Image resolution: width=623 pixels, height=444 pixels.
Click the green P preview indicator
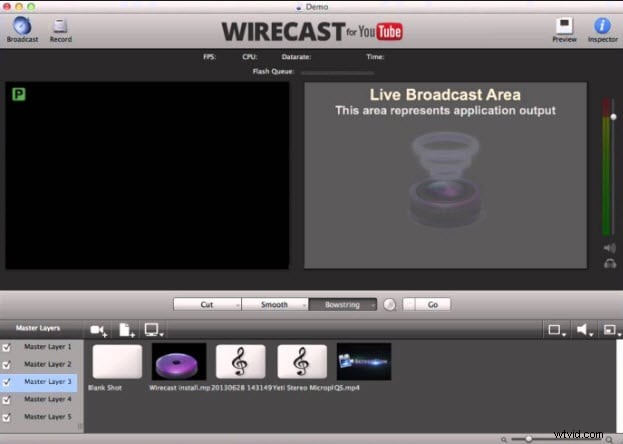(19, 94)
